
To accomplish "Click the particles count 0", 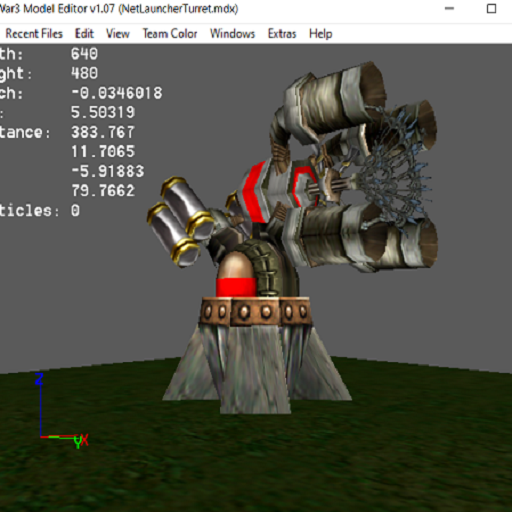I will click(75, 211).
